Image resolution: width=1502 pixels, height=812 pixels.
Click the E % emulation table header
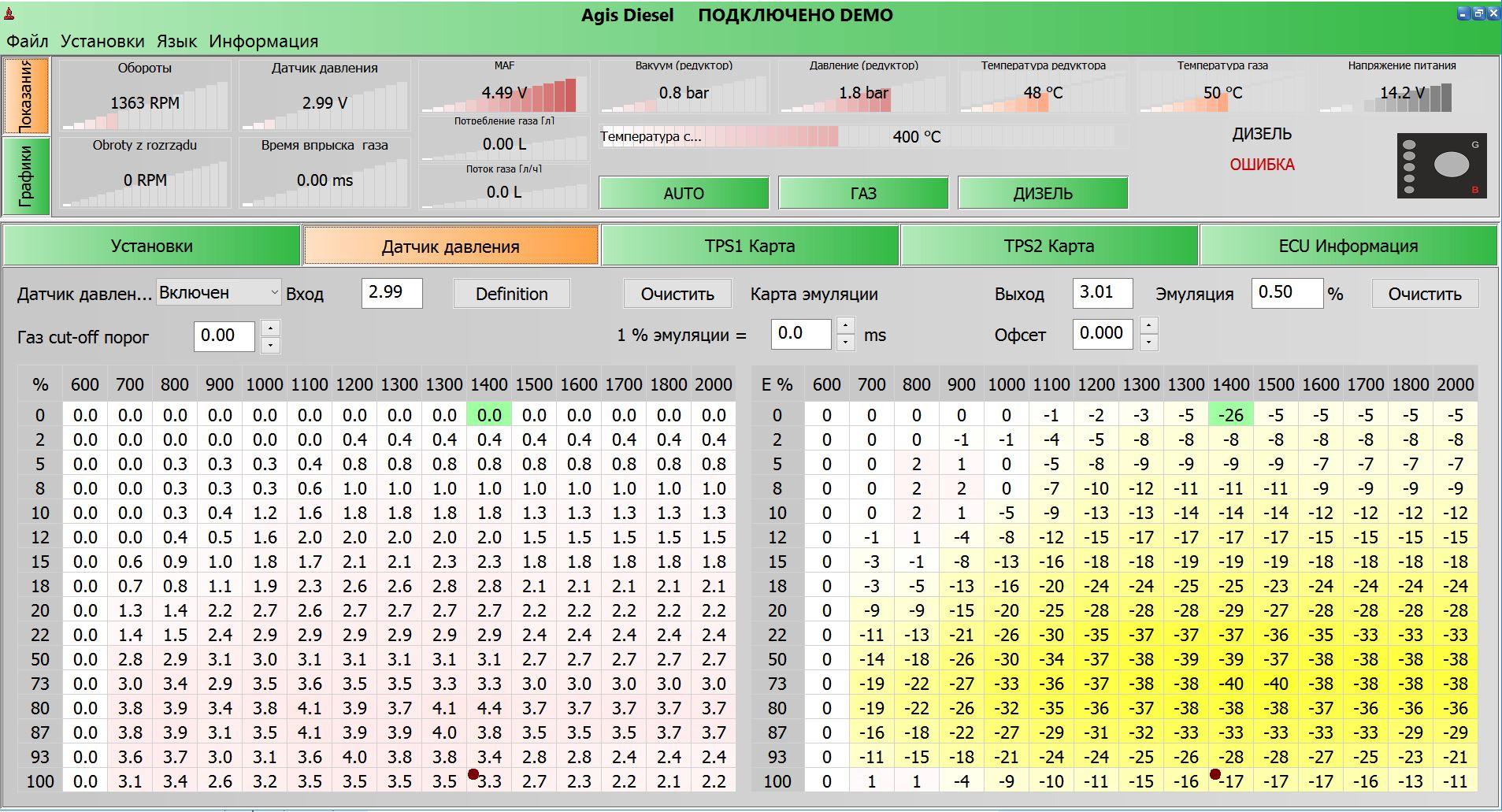point(777,384)
